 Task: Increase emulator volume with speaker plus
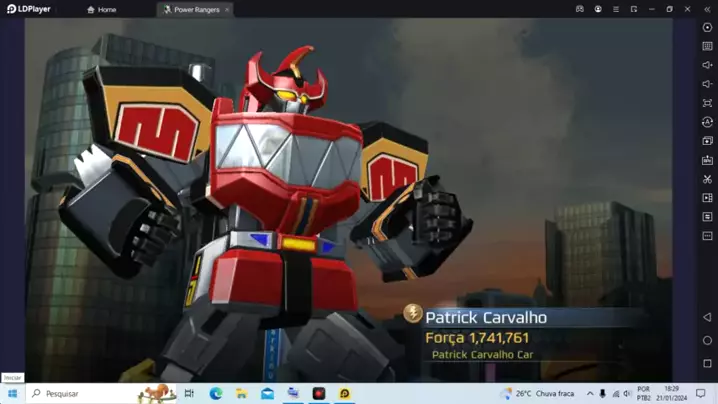707,65
